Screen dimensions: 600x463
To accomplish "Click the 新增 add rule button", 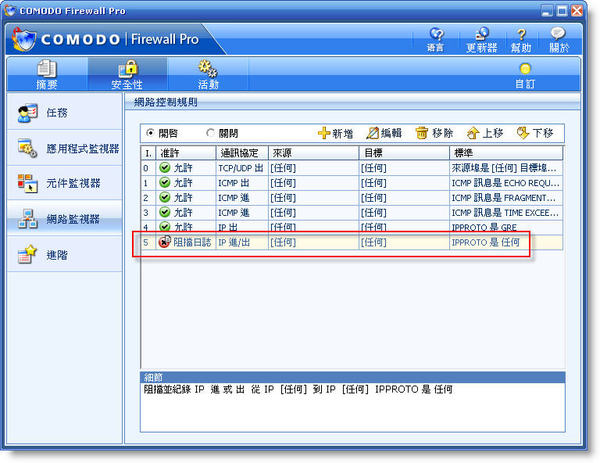I will [336, 133].
